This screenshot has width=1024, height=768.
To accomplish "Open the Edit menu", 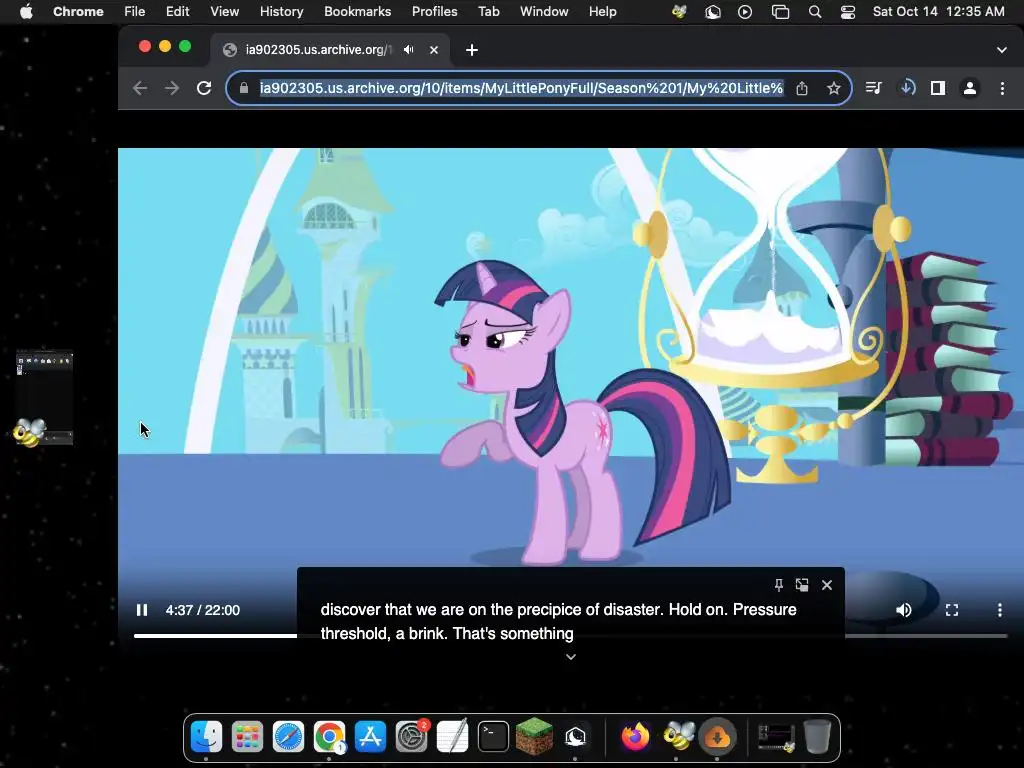I will [178, 12].
